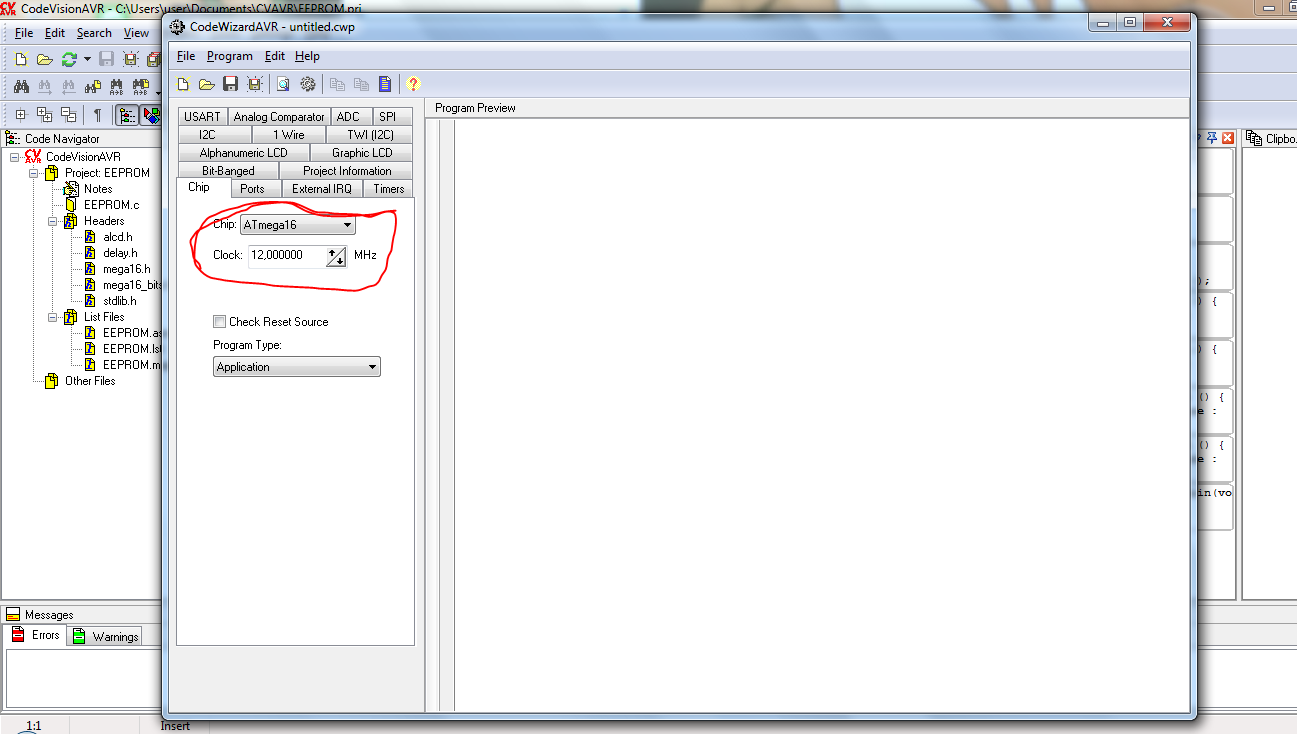Click Expand All Folds icon
The width and height of the screenshot is (1297, 734).
pyautogui.click(x=45, y=115)
